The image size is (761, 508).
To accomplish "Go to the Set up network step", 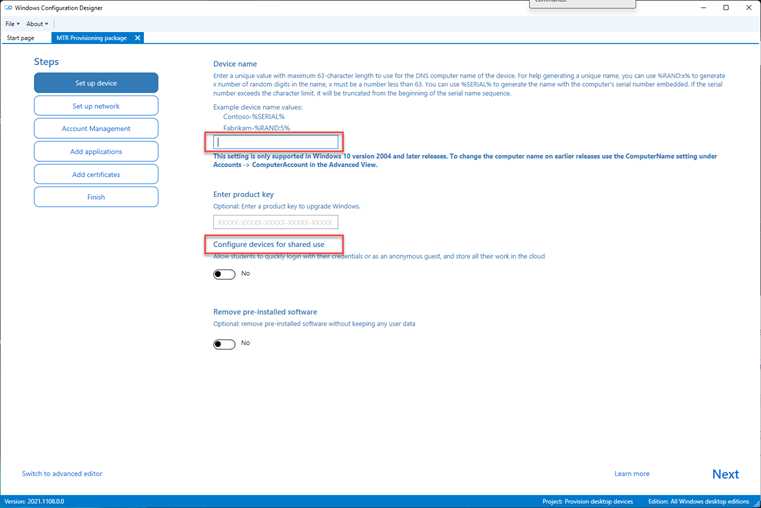I will pos(96,106).
